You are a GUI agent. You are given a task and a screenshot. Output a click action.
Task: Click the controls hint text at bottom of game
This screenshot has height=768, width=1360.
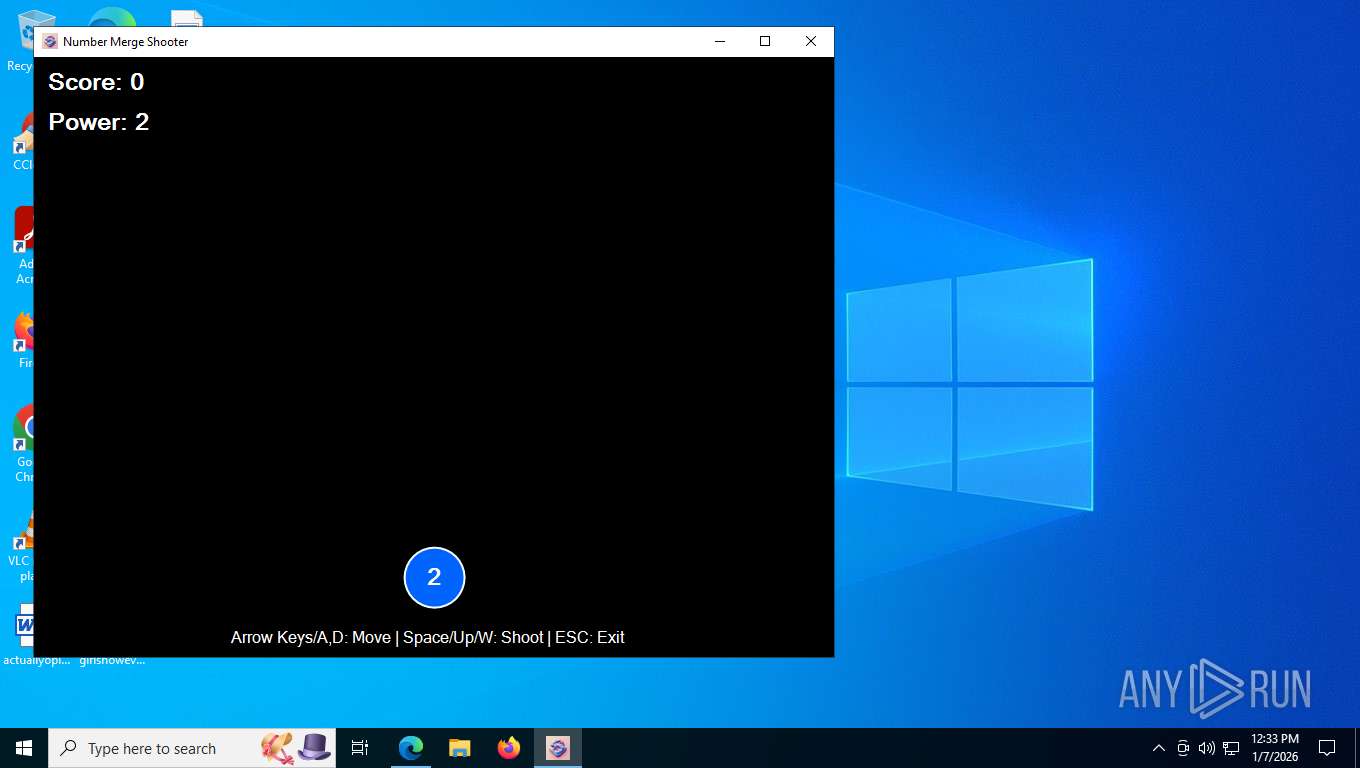428,637
